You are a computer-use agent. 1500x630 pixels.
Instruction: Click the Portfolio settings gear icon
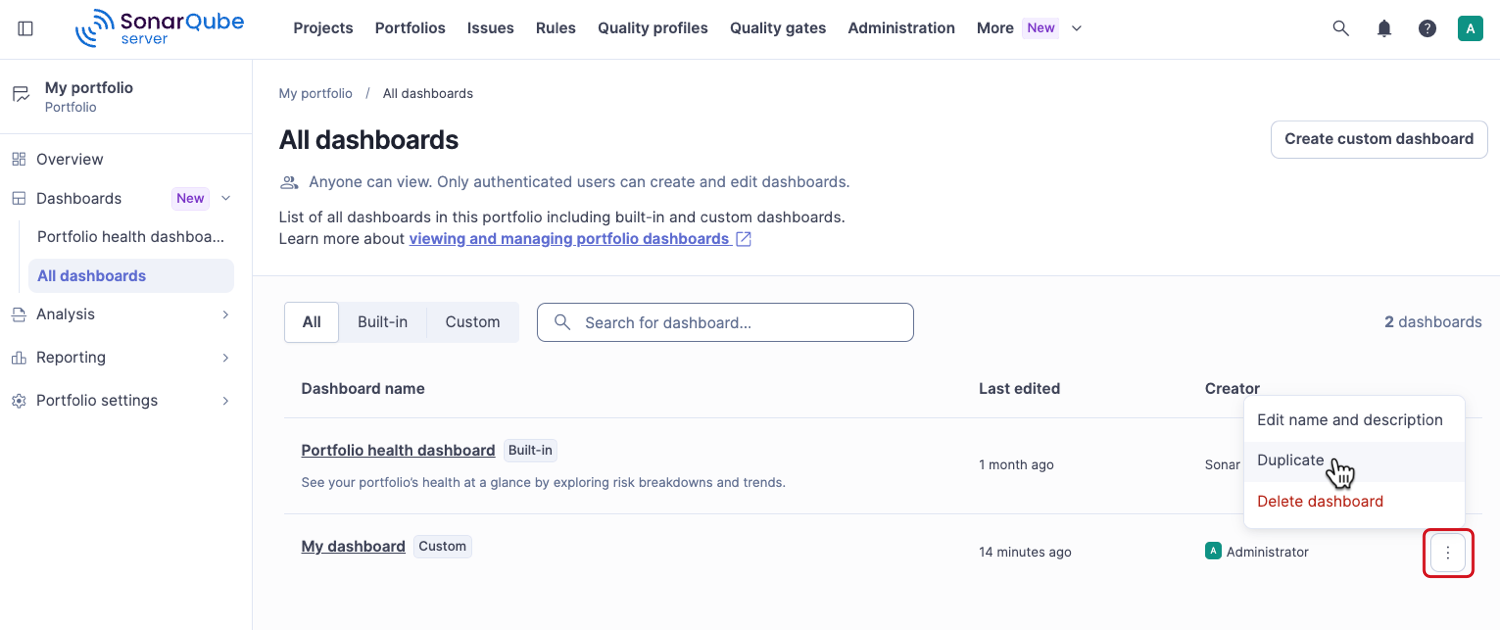pos(19,400)
